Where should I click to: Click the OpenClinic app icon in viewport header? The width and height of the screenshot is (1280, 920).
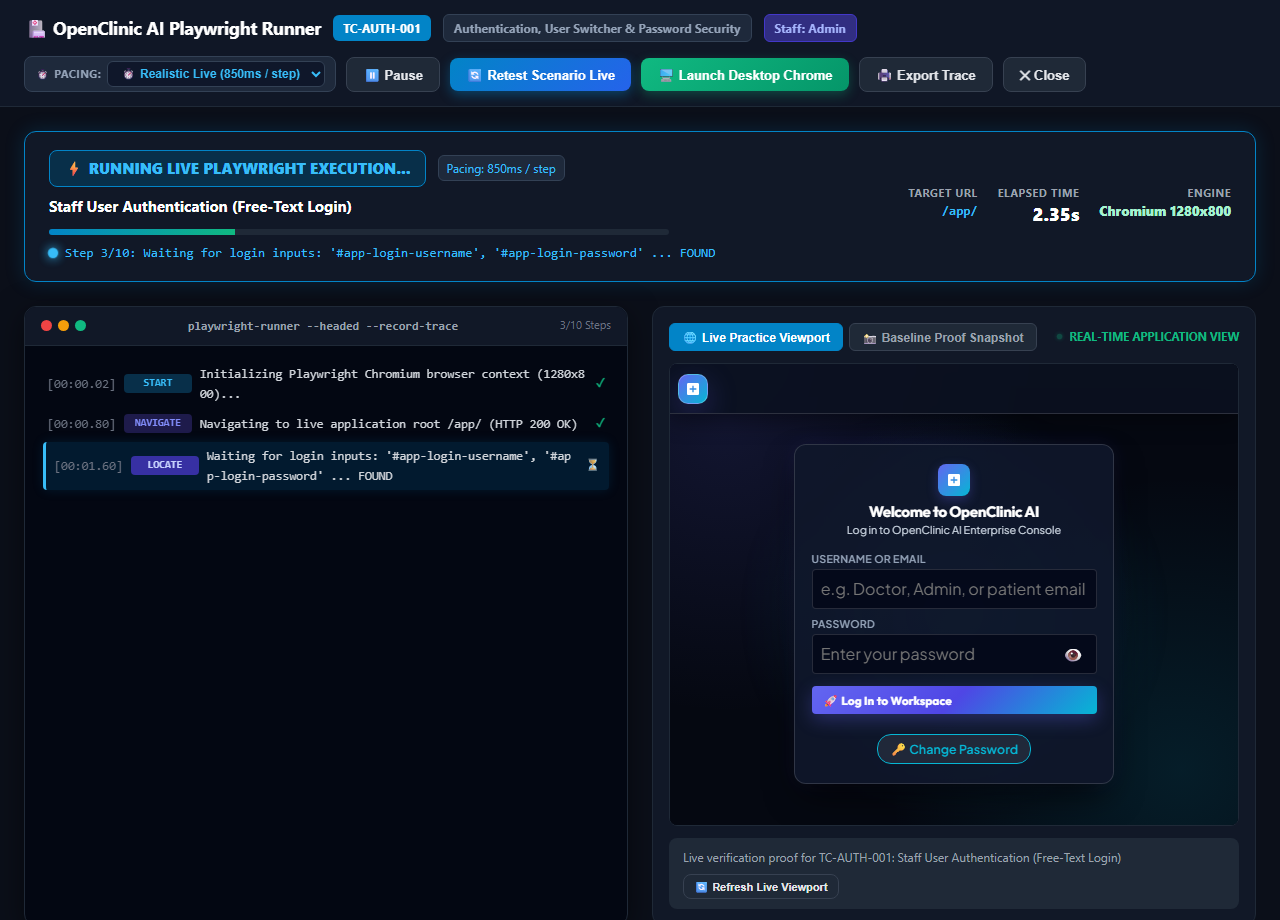(693, 389)
